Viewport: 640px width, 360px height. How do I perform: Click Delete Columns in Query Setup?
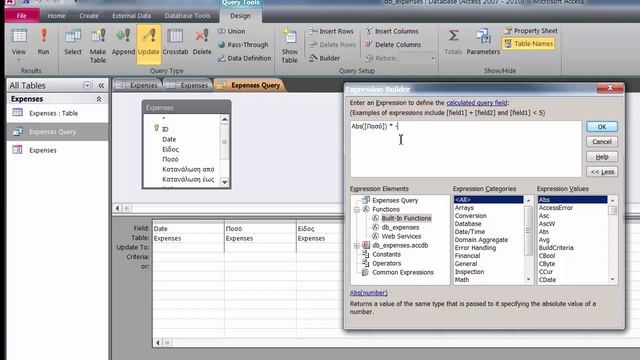[x=393, y=44]
